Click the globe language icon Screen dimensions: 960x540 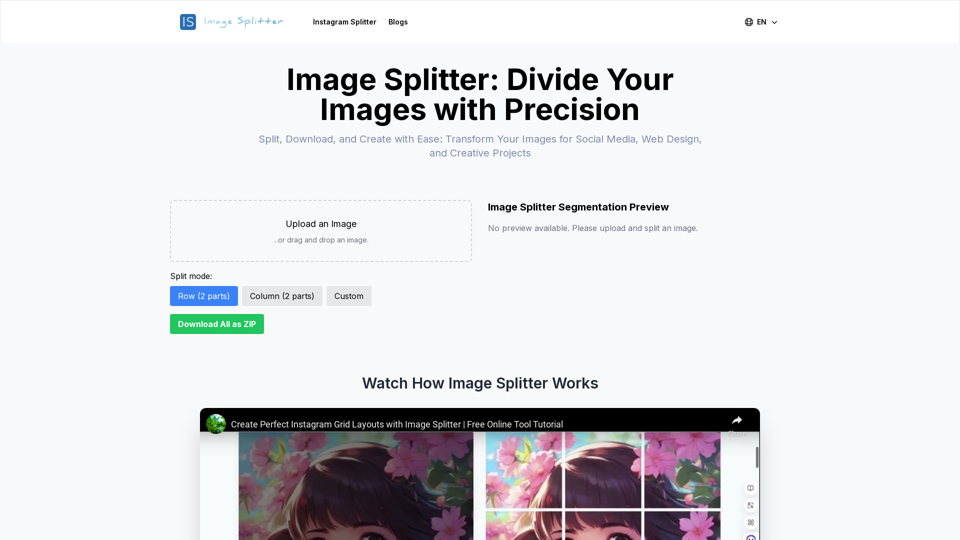(x=749, y=22)
